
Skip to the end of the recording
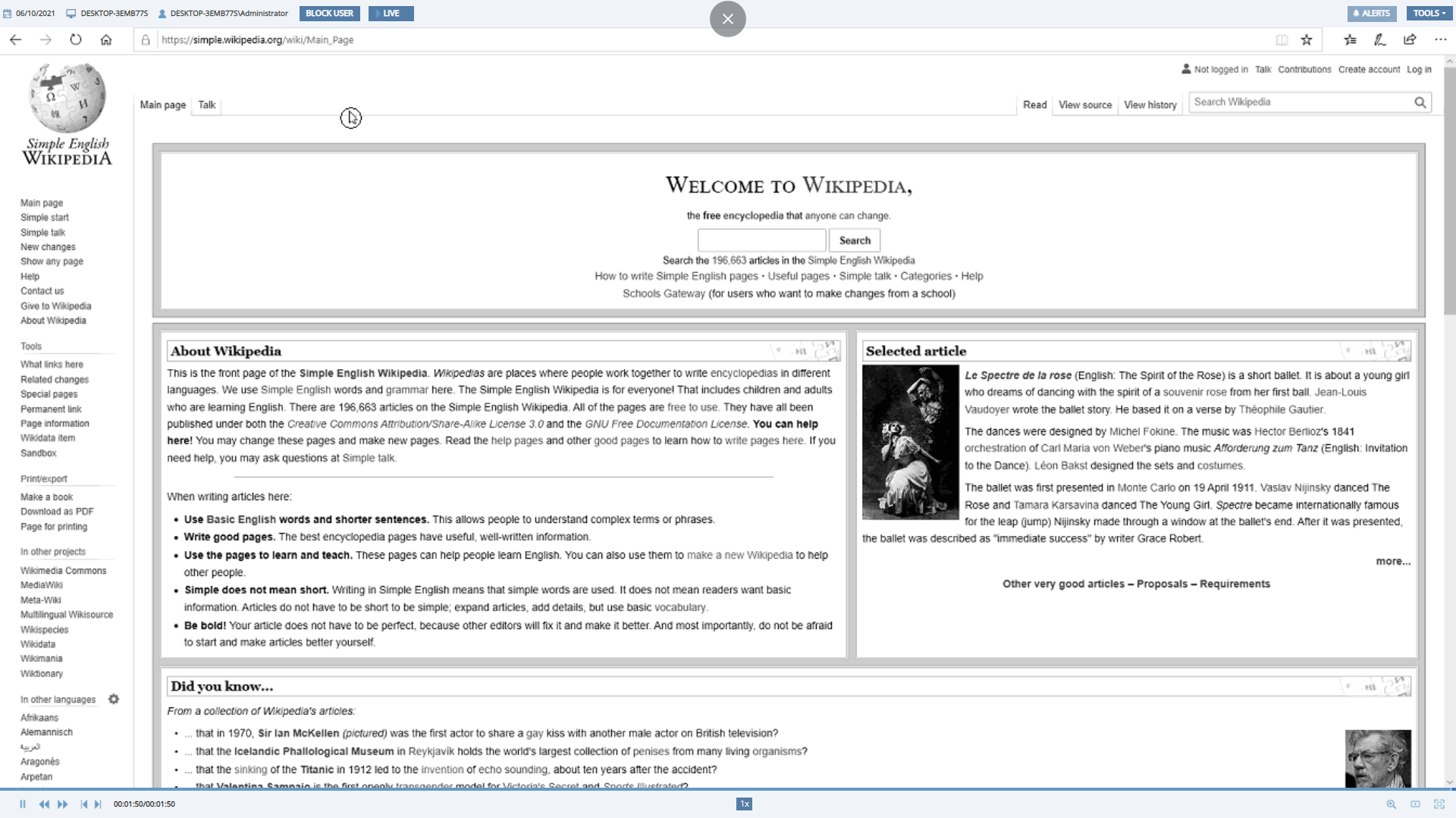98,804
